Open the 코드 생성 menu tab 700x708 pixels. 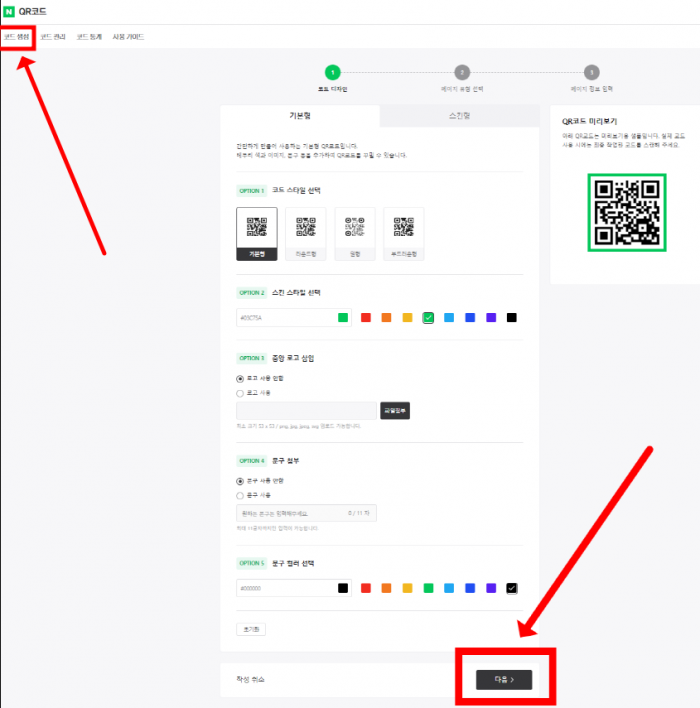(x=17, y=37)
